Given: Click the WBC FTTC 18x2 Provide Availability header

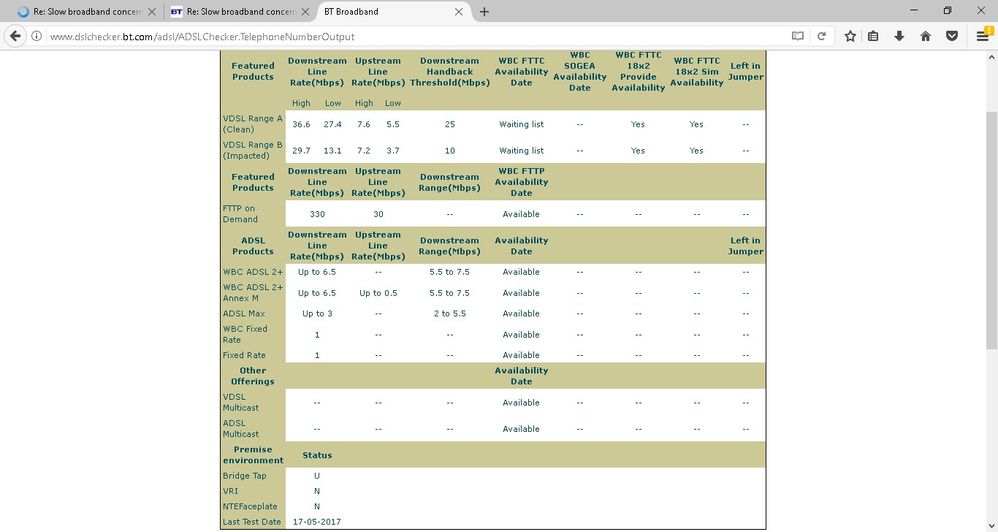Looking at the screenshot, I should point(638,71).
